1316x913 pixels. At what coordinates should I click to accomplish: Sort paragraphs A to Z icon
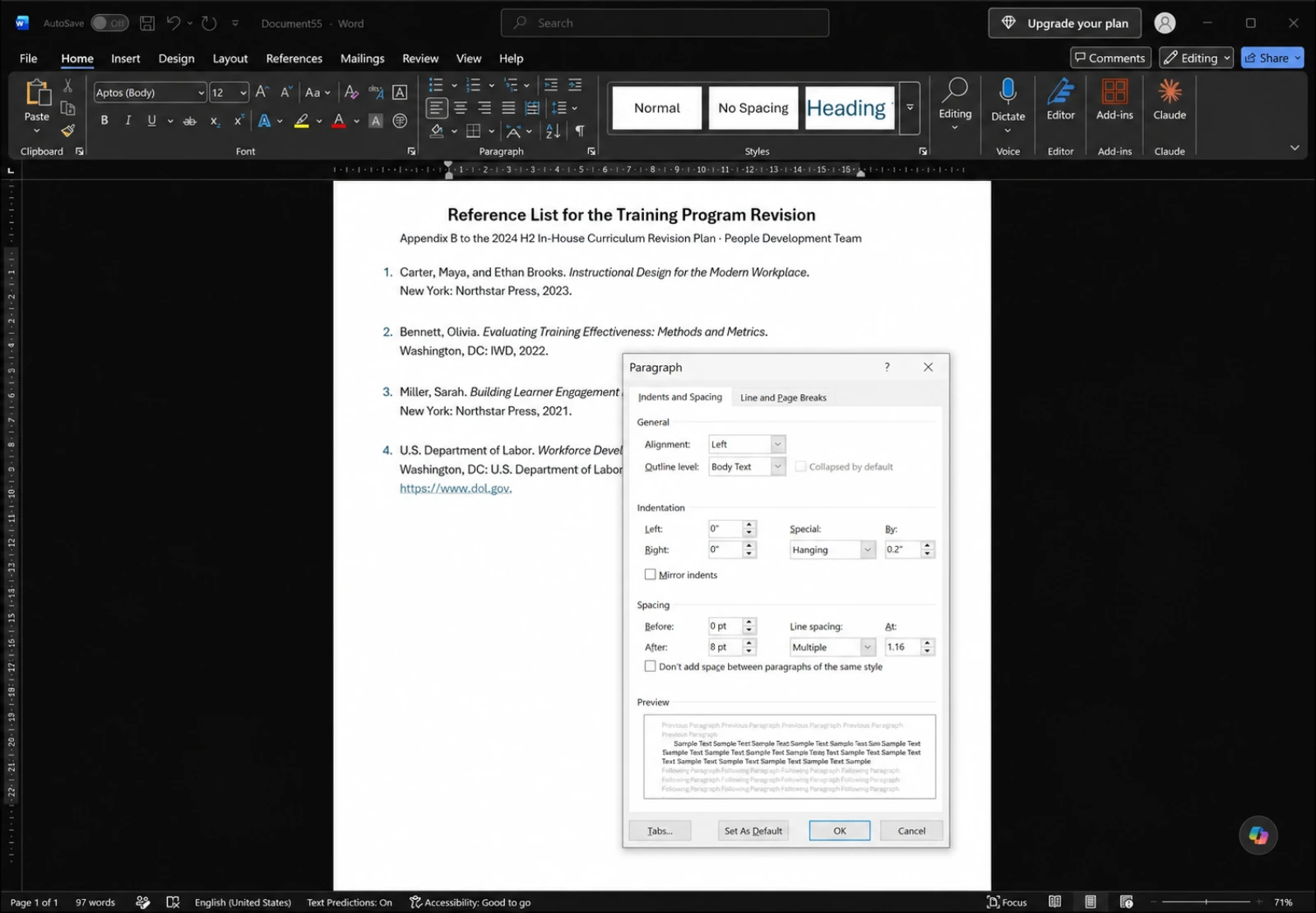554,131
